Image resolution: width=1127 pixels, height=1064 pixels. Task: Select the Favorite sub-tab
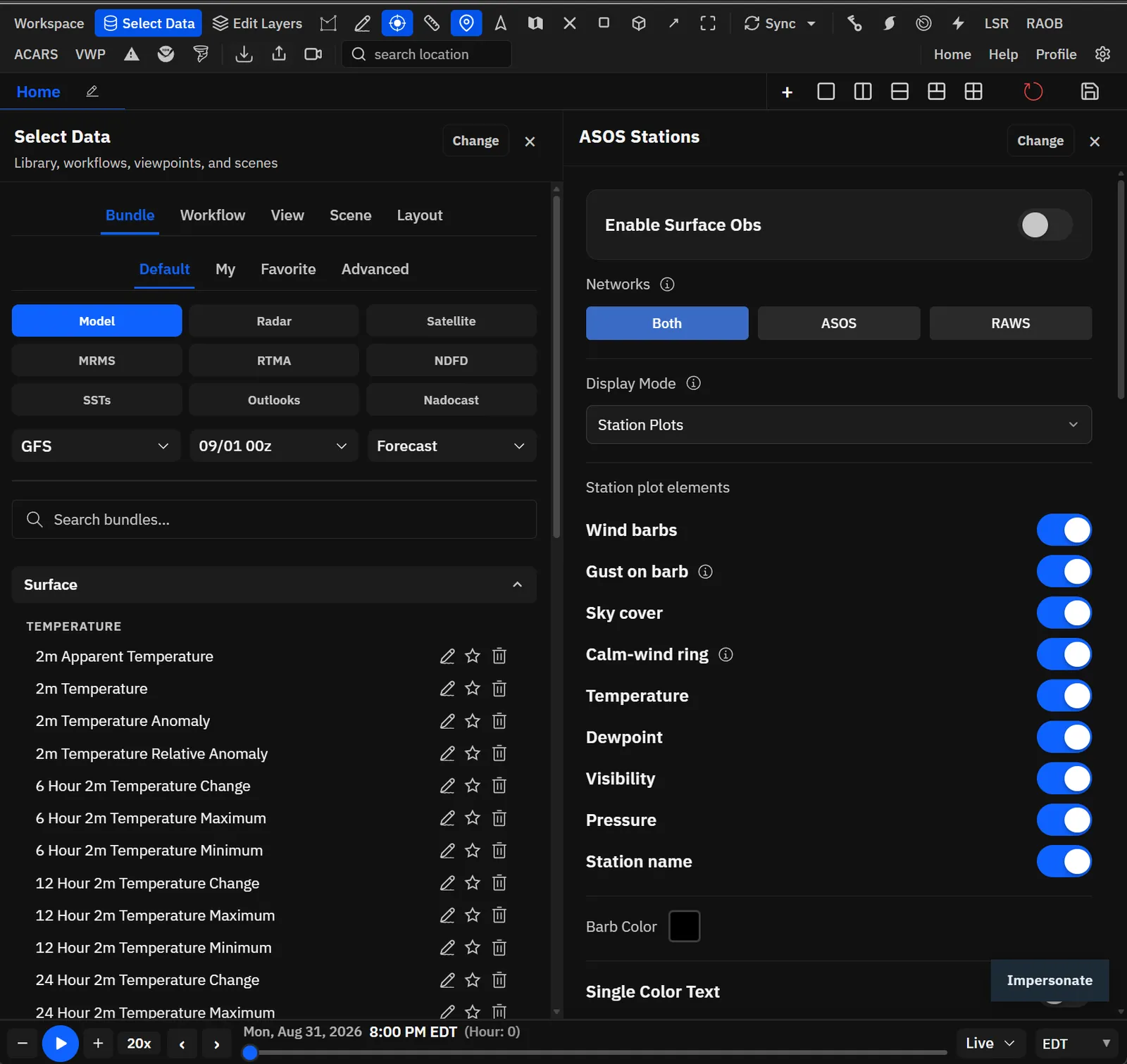[288, 269]
